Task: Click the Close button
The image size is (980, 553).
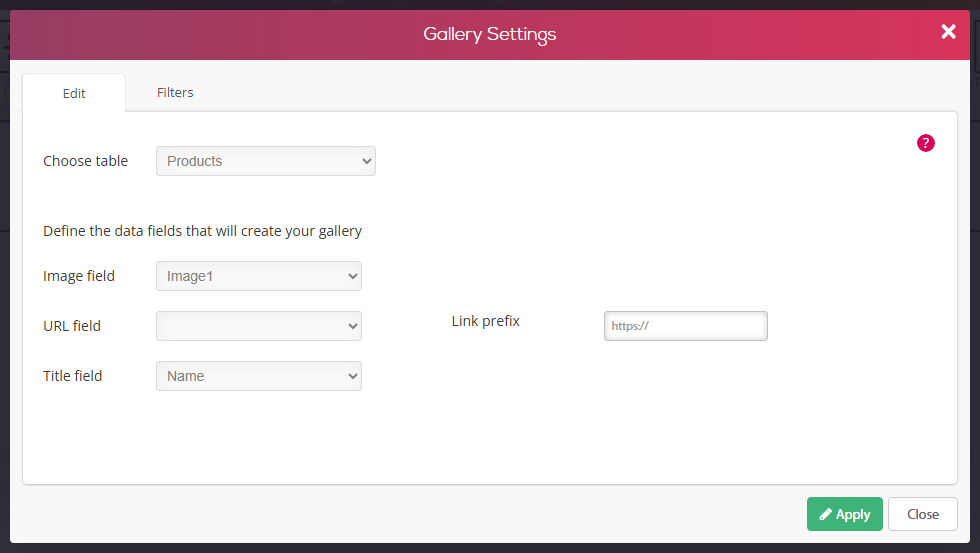Action: tap(922, 514)
